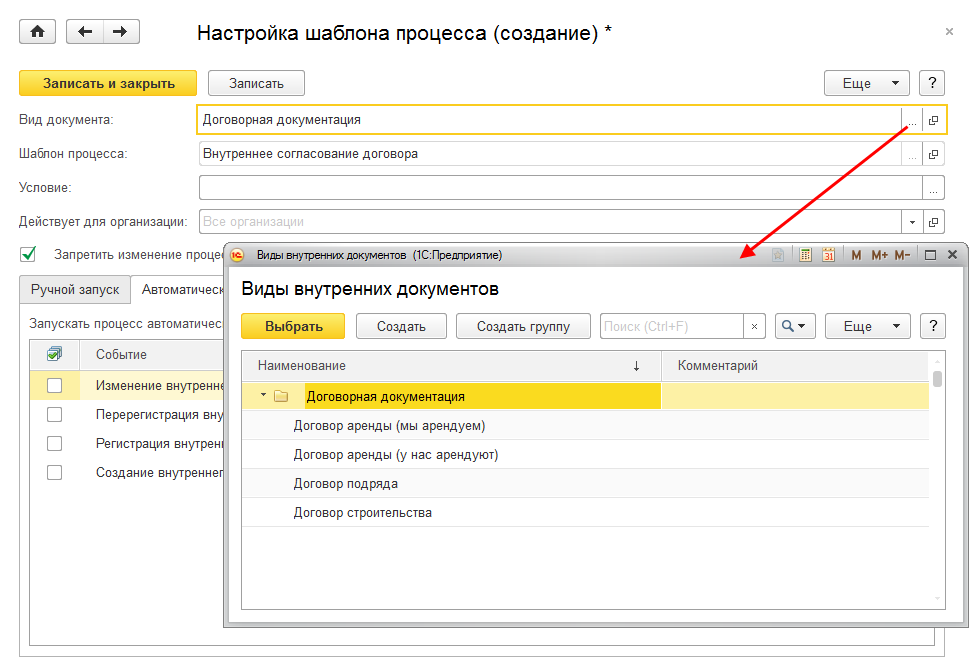The height and width of the screenshot is (671, 971).
Task: Click the Действует для организации input field
Action: pyautogui.click(x=550, y=222)
